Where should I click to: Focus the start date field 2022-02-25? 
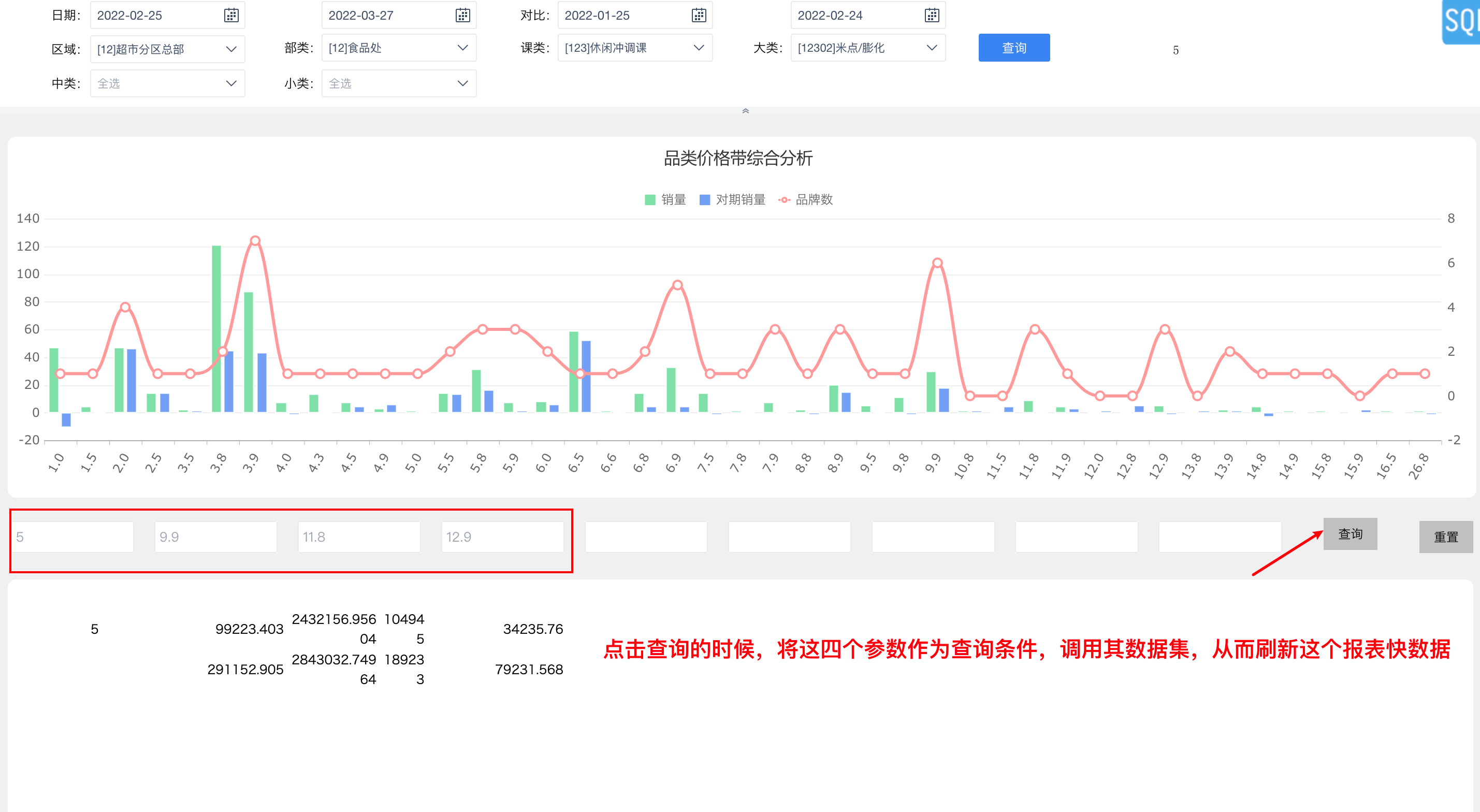pos(168,16)
